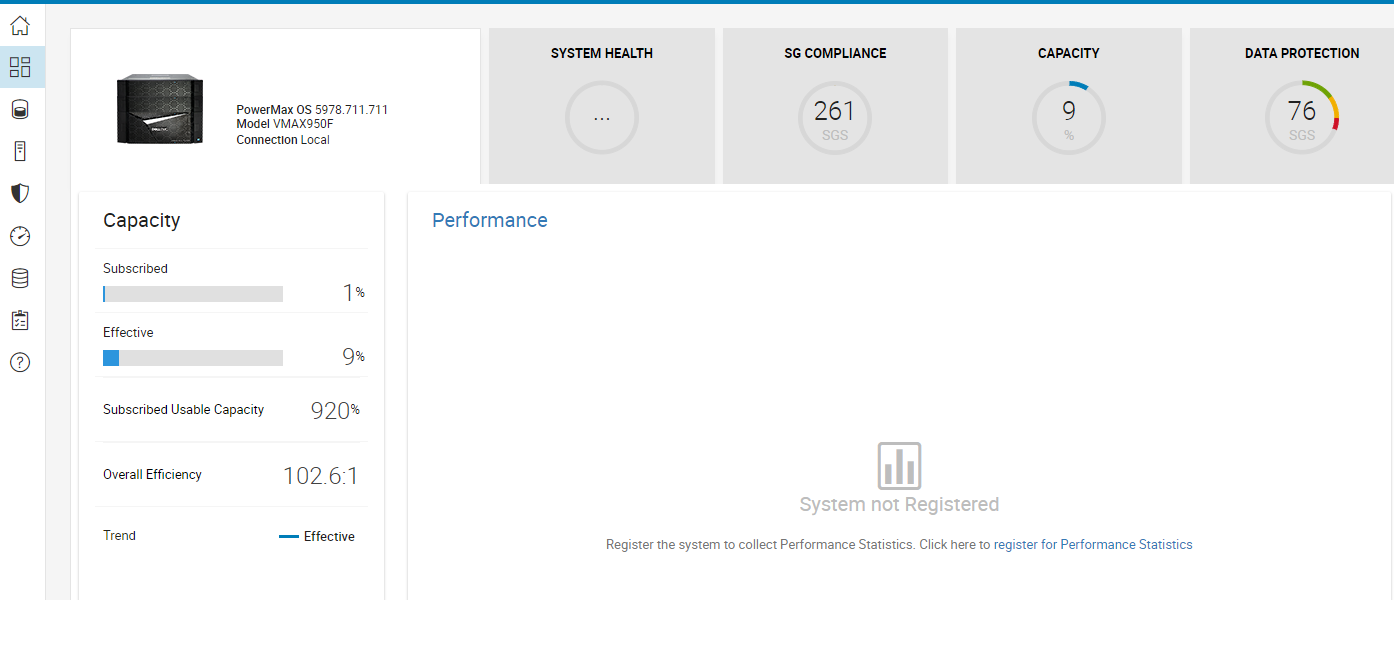The image size is (1394, 648).
Task: Open Data Protection via the shield icon
Action: 20,192
